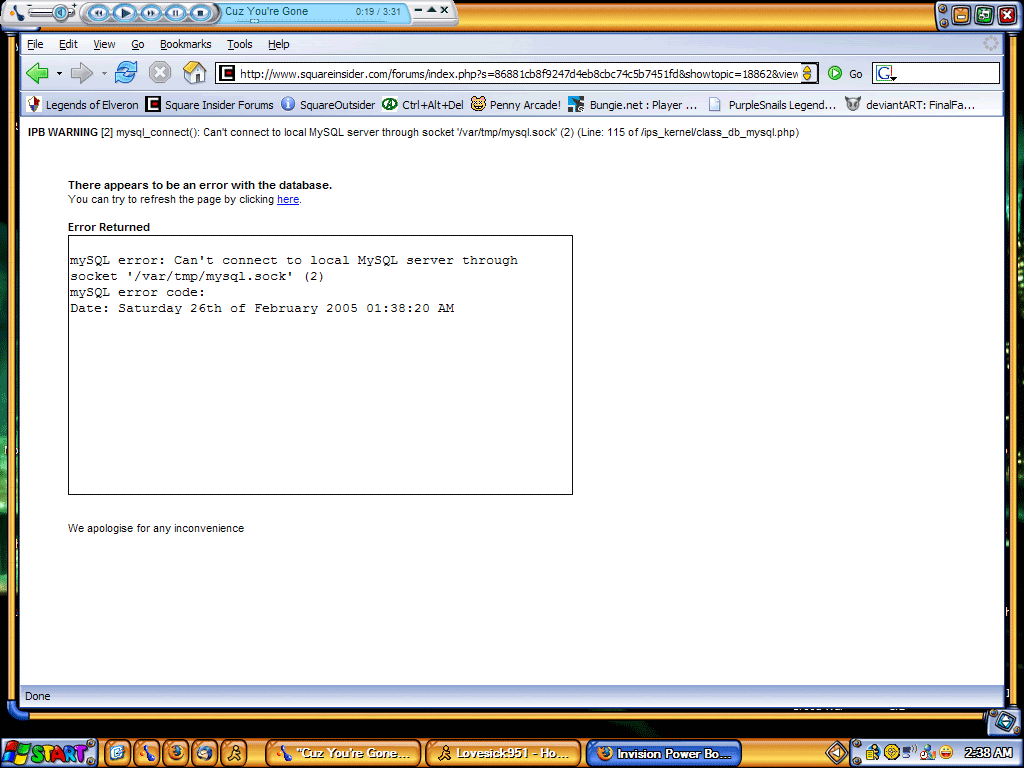
Task: Open the Help menu
Action: click(279, 44)
